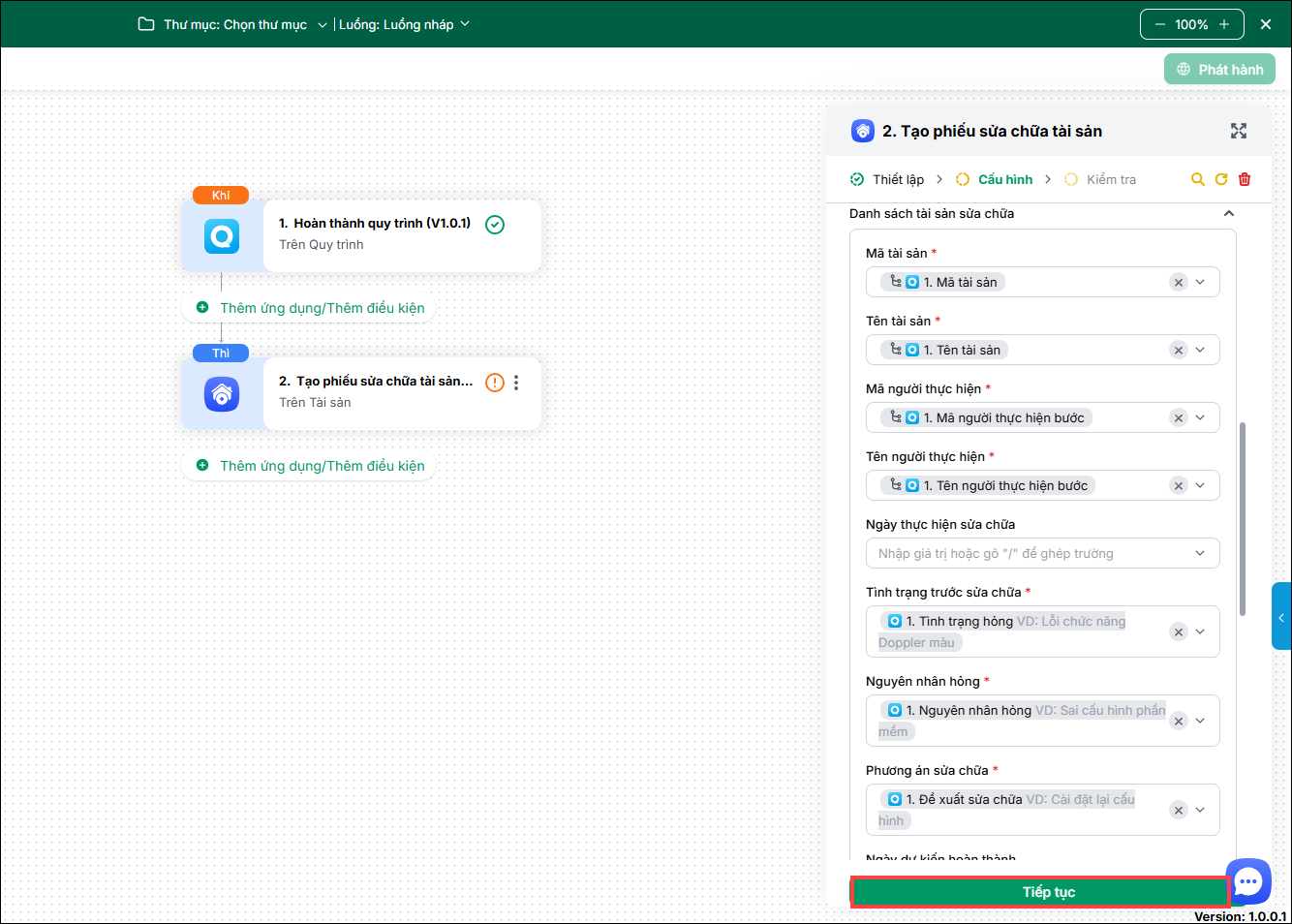
Task: Clear the Mã tài sản field value
Action: (1178, 283)
